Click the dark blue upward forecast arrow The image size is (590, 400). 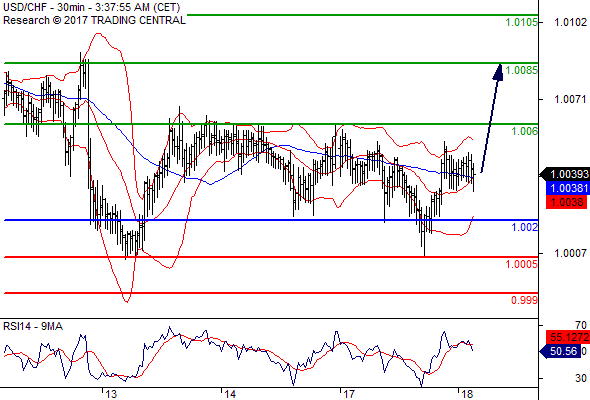click(492, 118)
